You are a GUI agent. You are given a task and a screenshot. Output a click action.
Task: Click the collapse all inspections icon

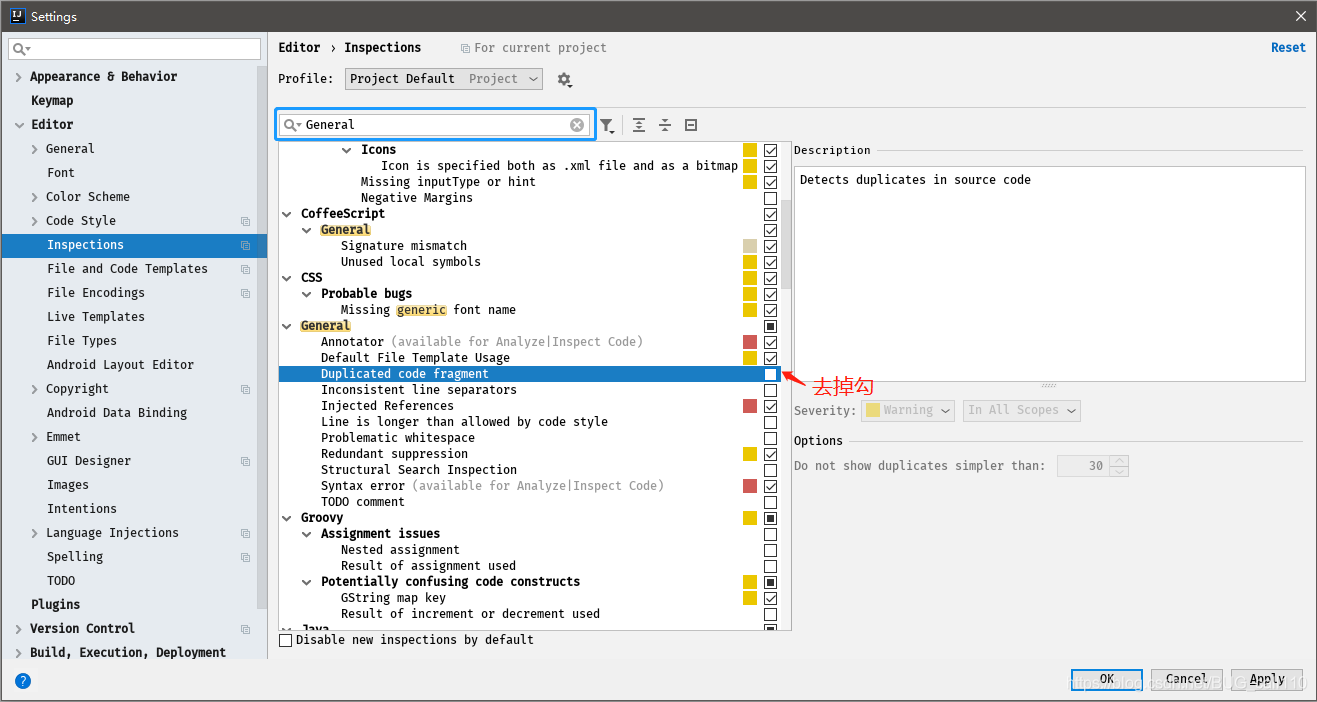pyautogui.click(x=665, y=125)
